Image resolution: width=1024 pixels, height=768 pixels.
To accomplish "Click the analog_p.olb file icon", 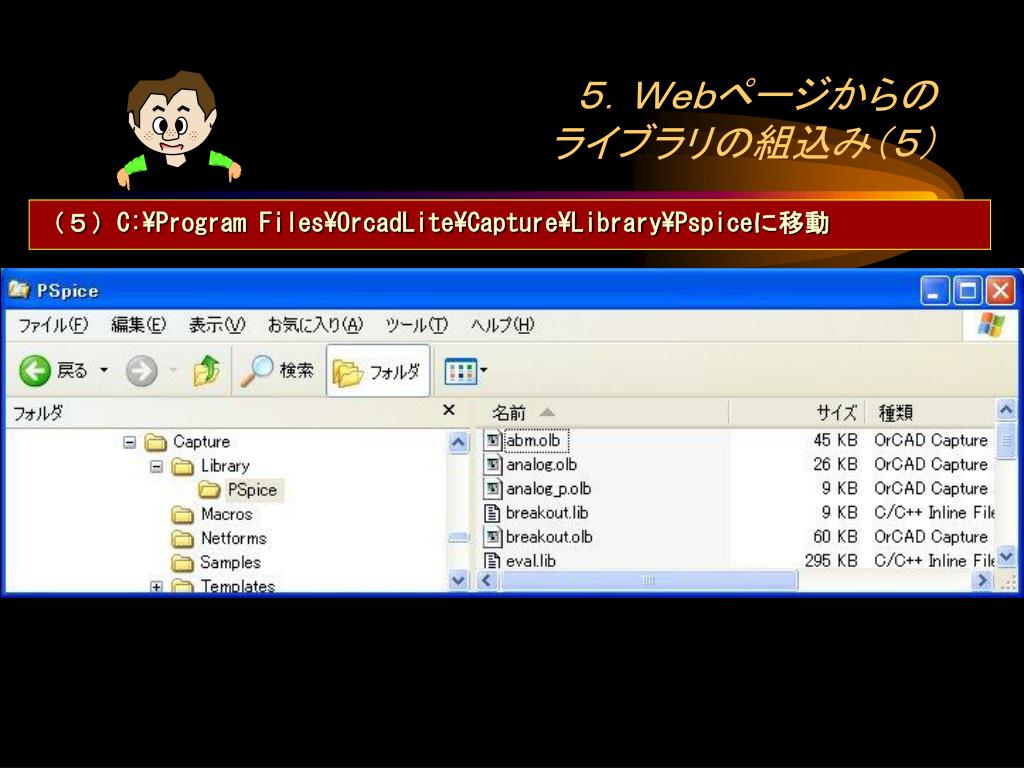I will [x=492, y=488].
